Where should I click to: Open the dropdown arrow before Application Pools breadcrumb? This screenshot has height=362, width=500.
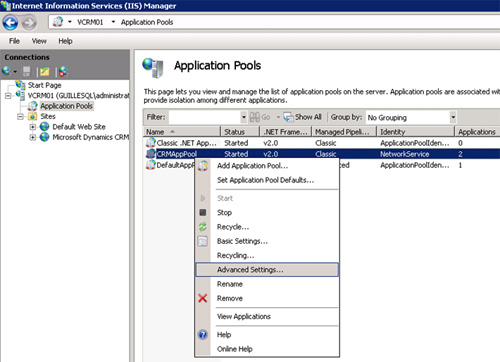coord(113,22)
